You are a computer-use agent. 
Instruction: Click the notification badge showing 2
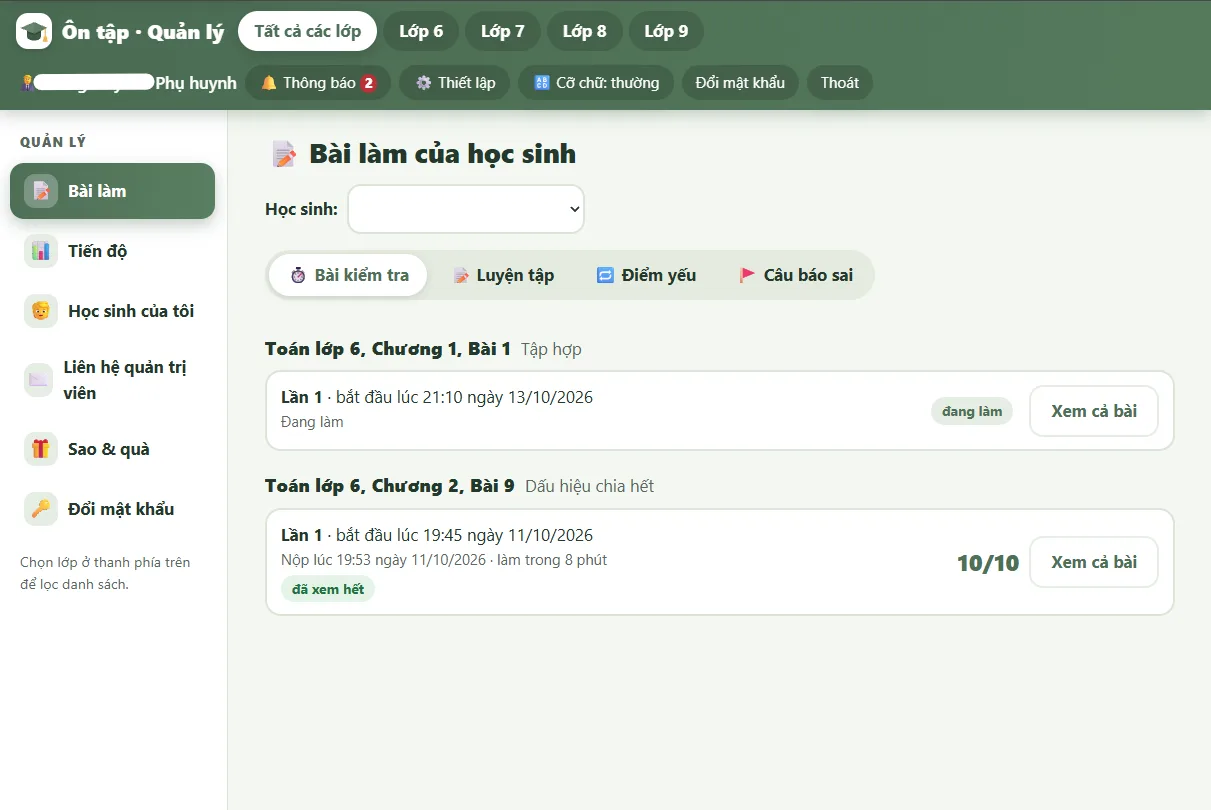[x=368, y=83]
